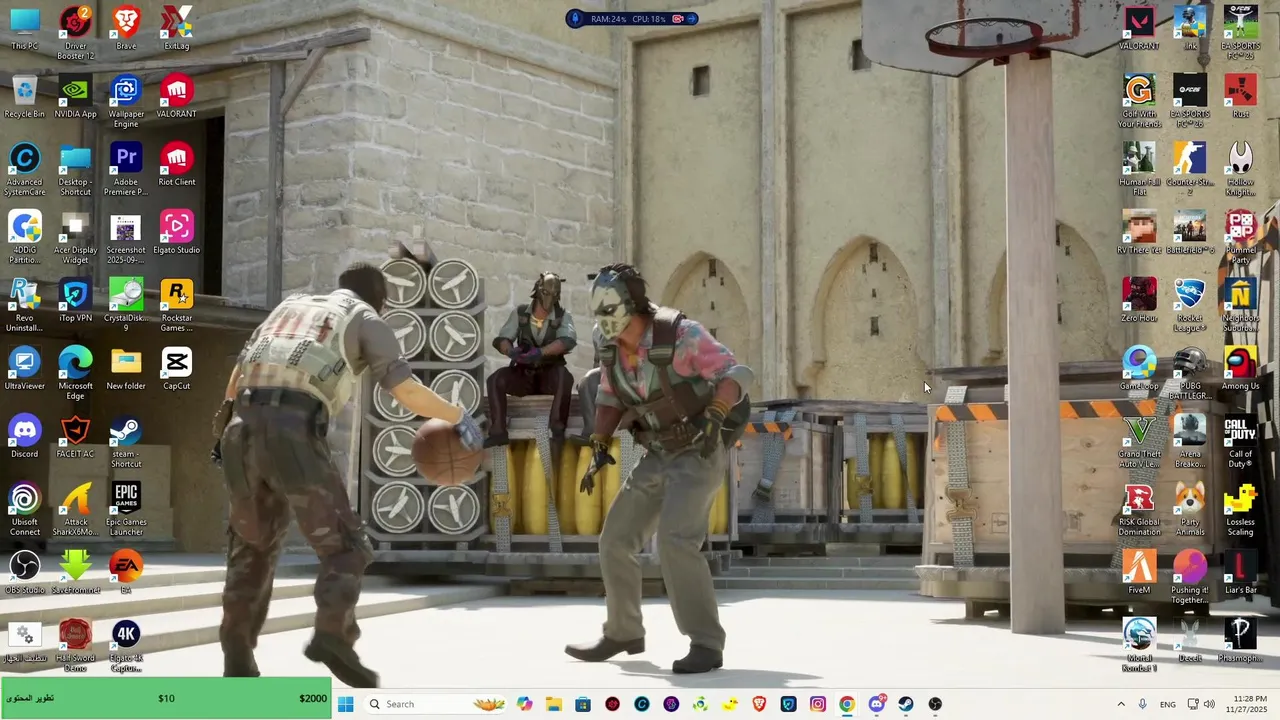Open the Acer Display Widget icon
The width and height of the screenshot is (1280, 720).
pos(75,236)
